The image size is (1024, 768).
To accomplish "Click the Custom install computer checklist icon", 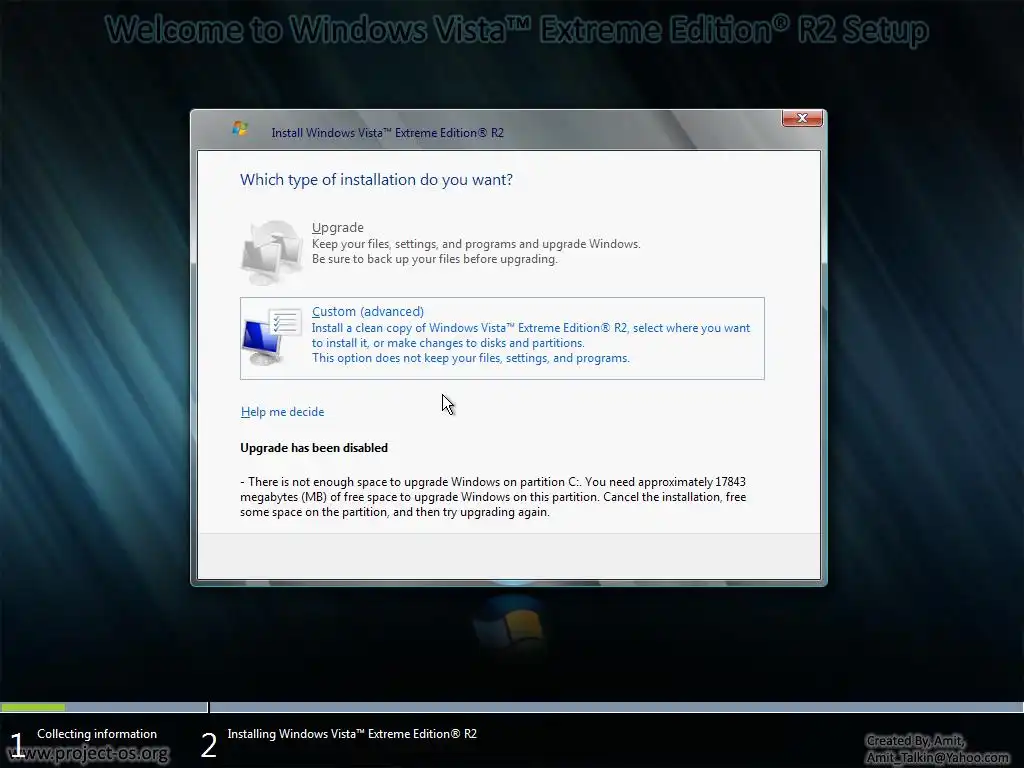I will [x=272, y=336].
